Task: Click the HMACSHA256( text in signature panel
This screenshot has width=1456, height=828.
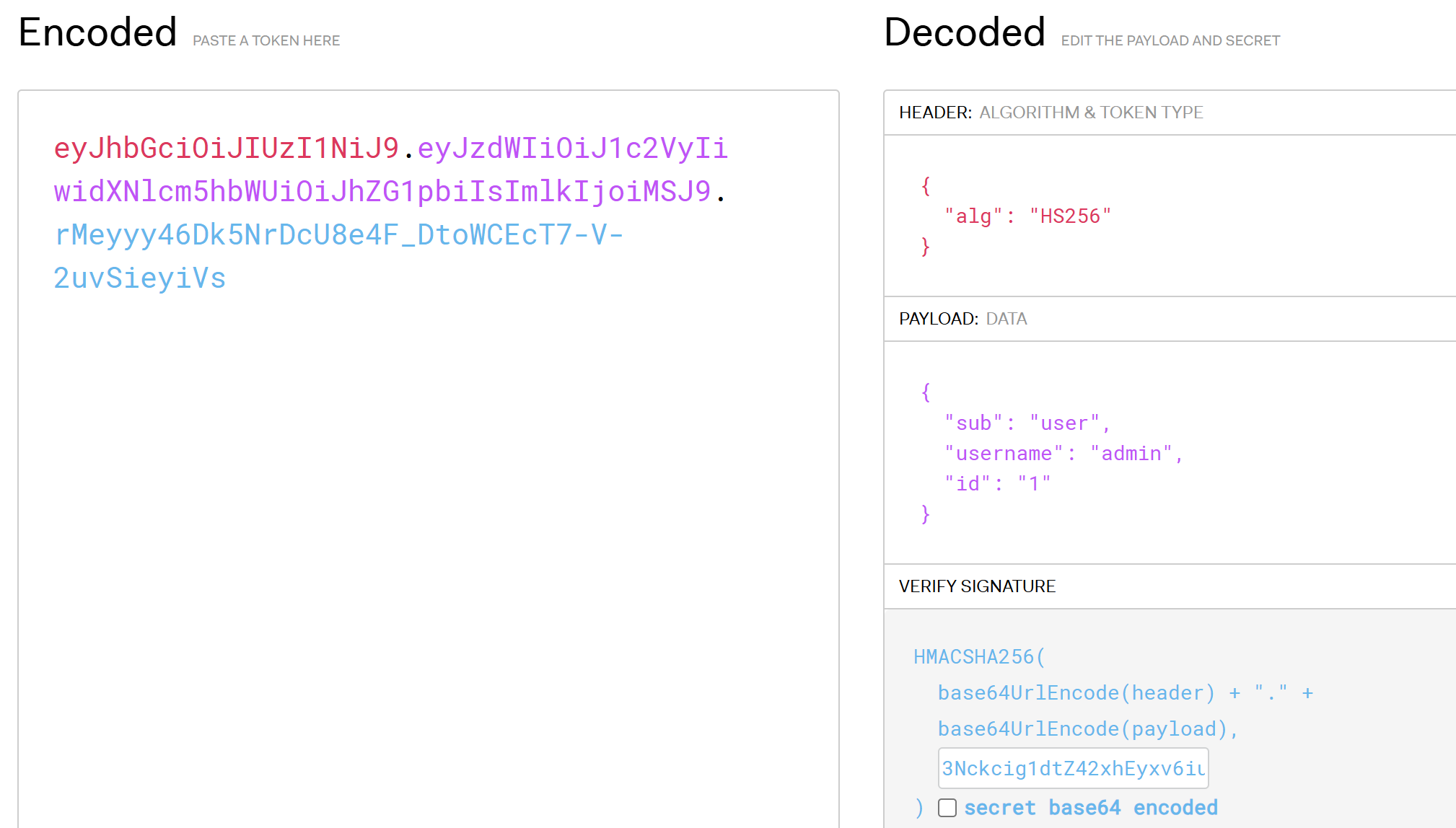Action: point(978,657)
